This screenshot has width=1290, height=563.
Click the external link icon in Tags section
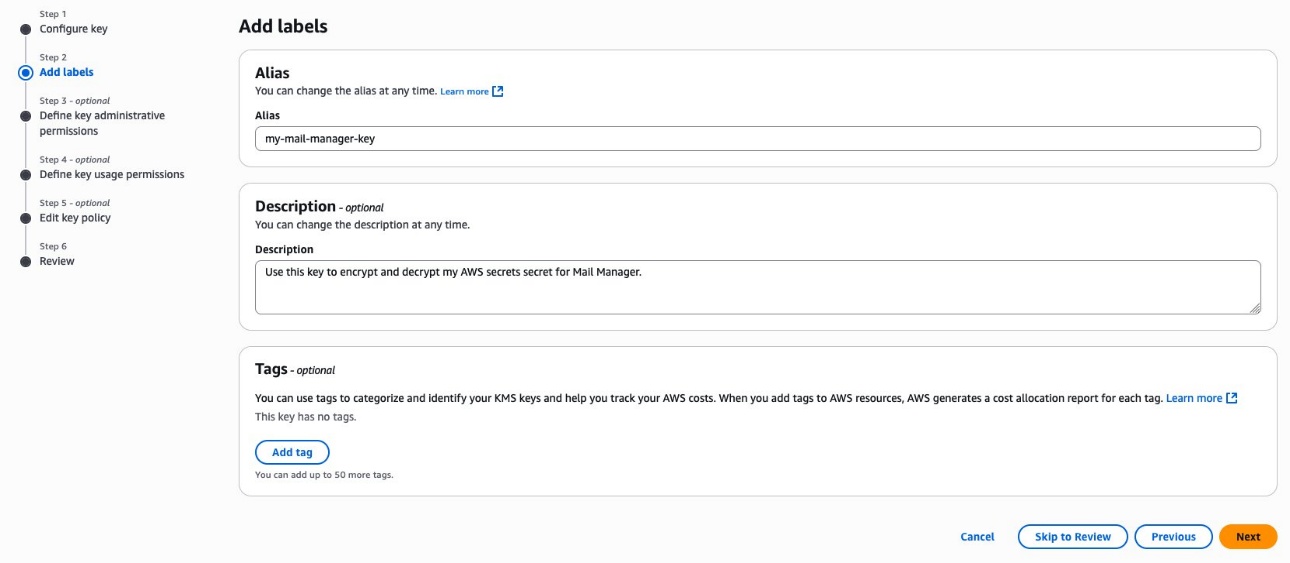click(x=1232, y=398)
